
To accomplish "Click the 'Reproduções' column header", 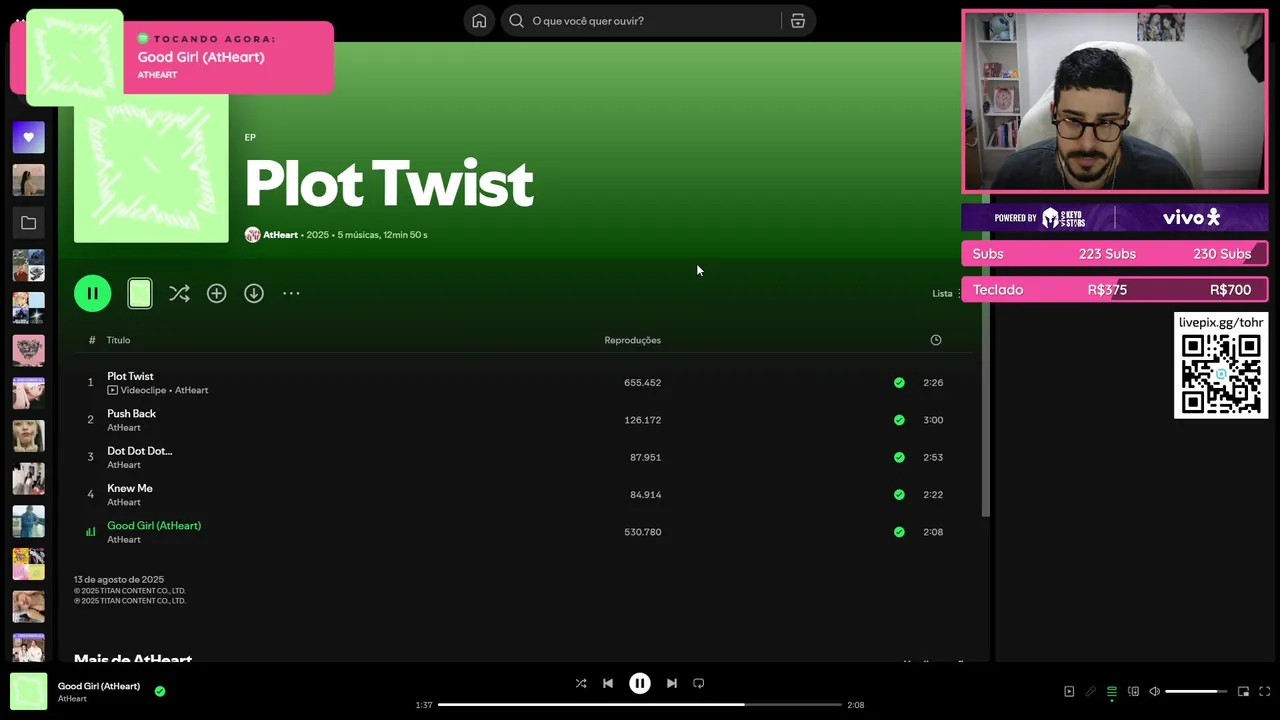I will (x=632, y=340).
